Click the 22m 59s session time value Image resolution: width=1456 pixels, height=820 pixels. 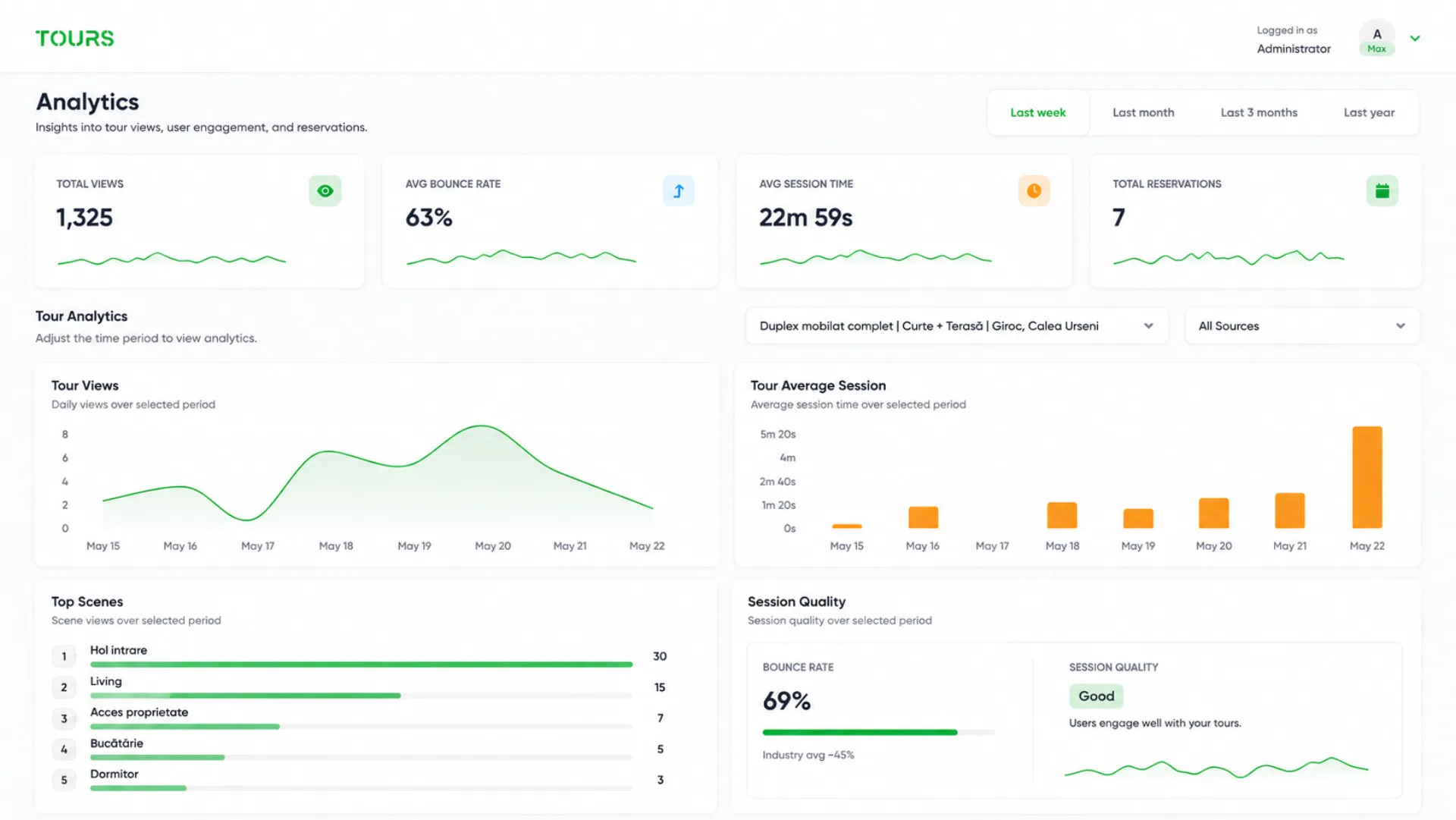click(805, 218)
